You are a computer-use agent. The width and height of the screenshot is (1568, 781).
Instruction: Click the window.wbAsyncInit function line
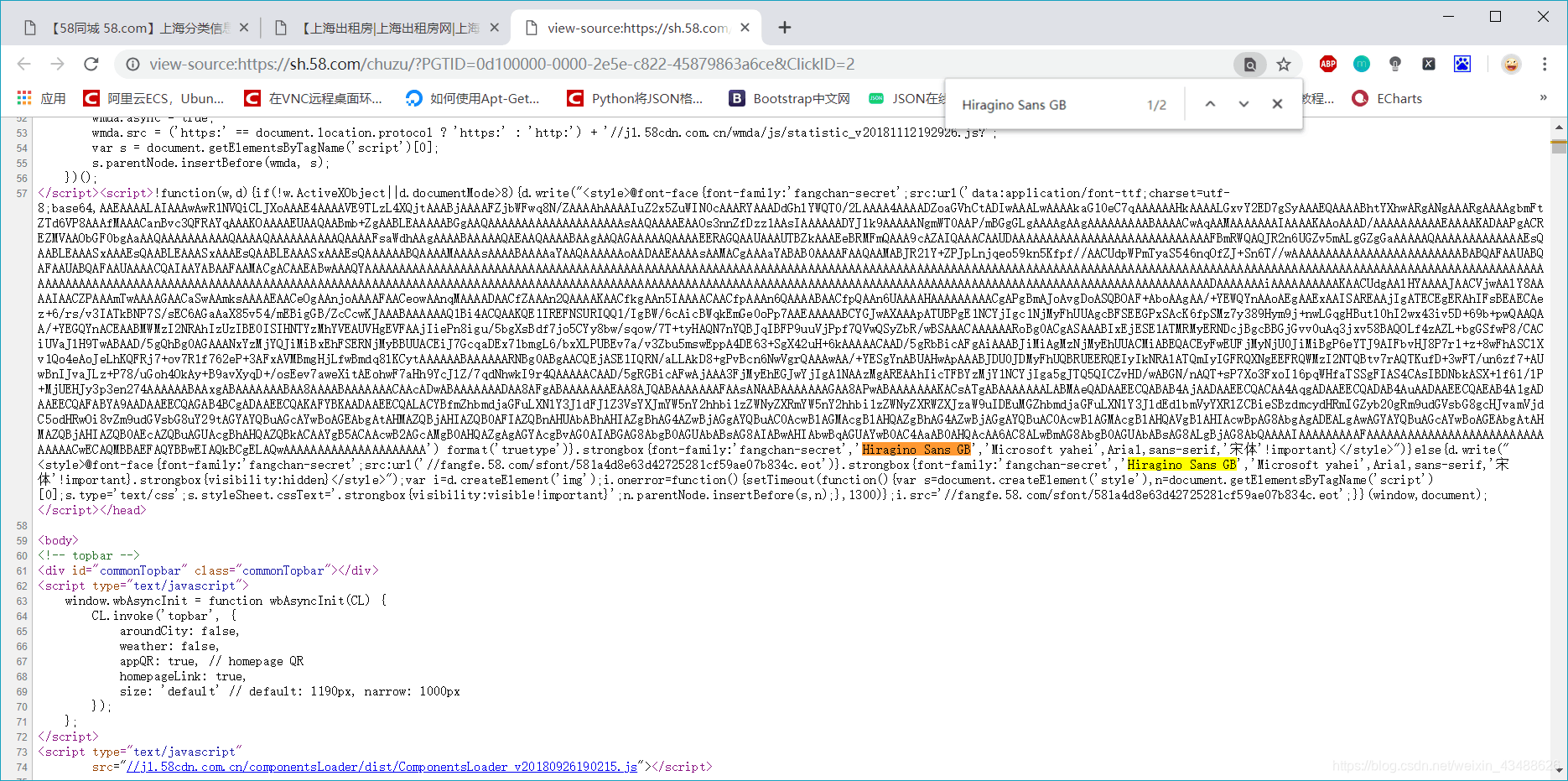[226, 601]
